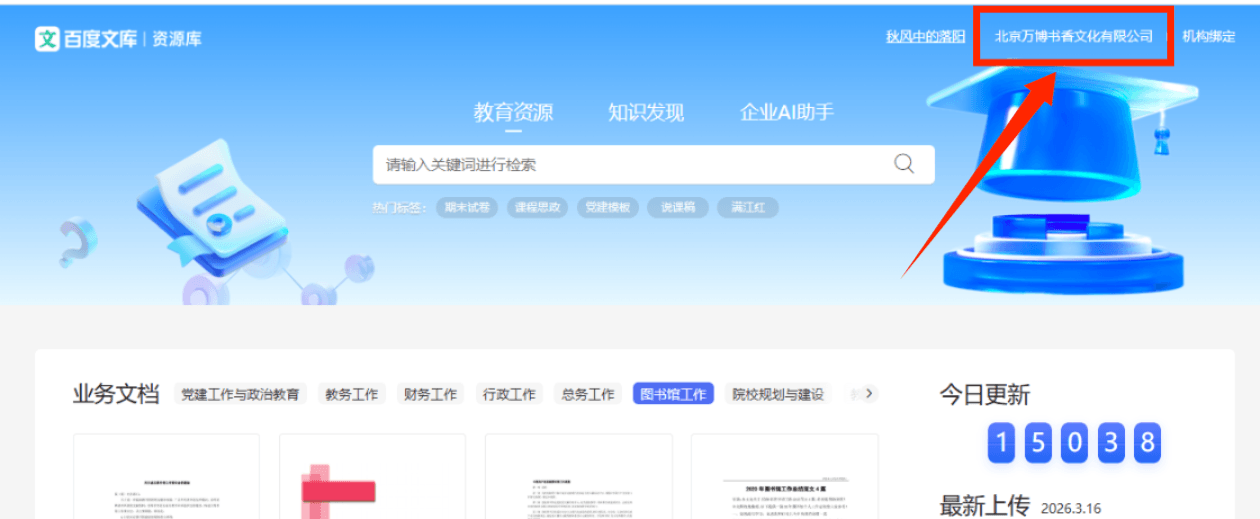Click the search magnifier icon

pyautogui.click(x=904, y=164)
